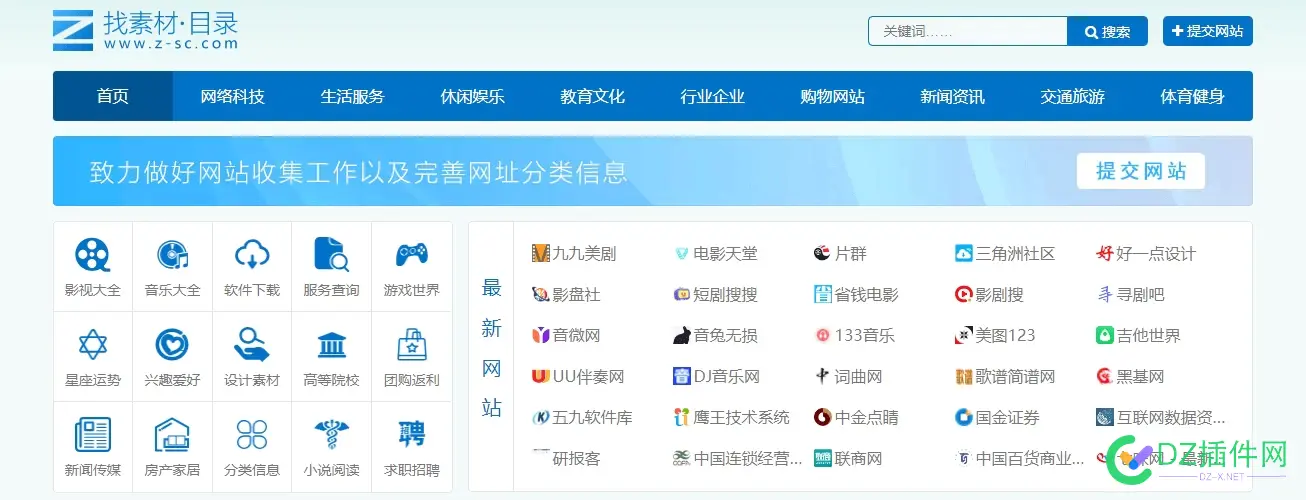Click the DJ音乐网 site favicon
The width and height of the screenshot is (1306, 500).
682,377
